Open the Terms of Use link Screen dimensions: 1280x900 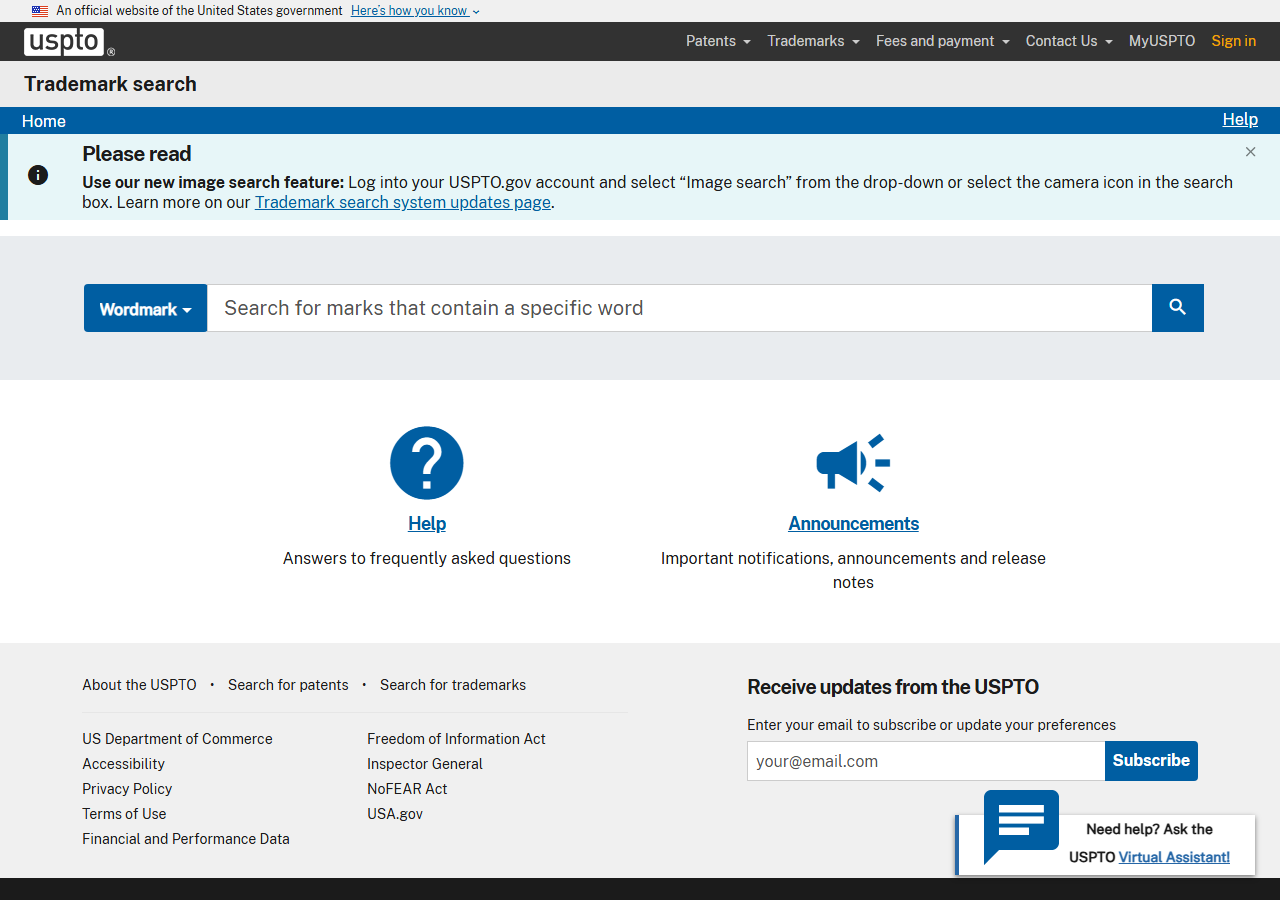coord(124,814)
